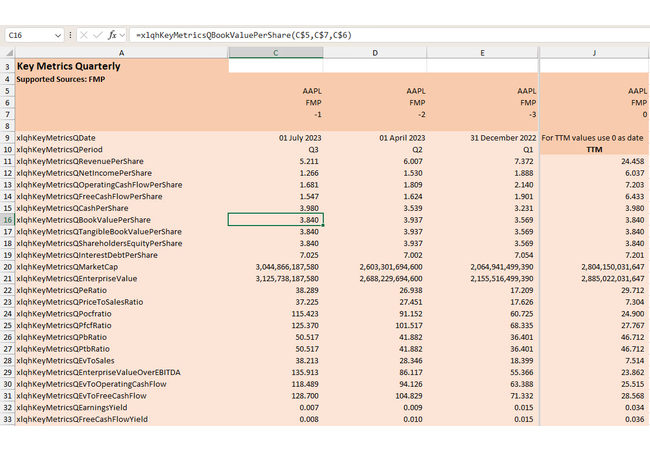Select market cap value 2,064,941,499,390
650x450 pixels.
pos(483,267)
